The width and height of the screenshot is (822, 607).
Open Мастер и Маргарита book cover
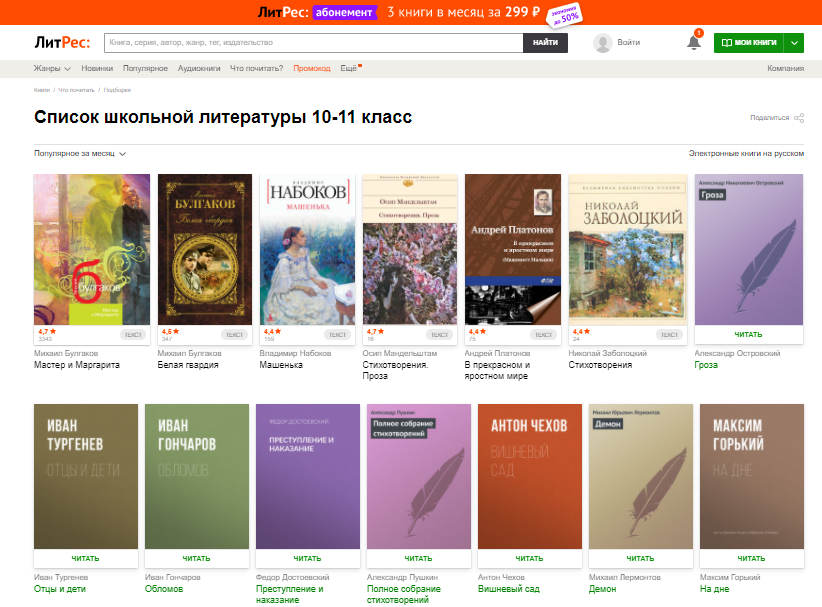pos(92,250)
